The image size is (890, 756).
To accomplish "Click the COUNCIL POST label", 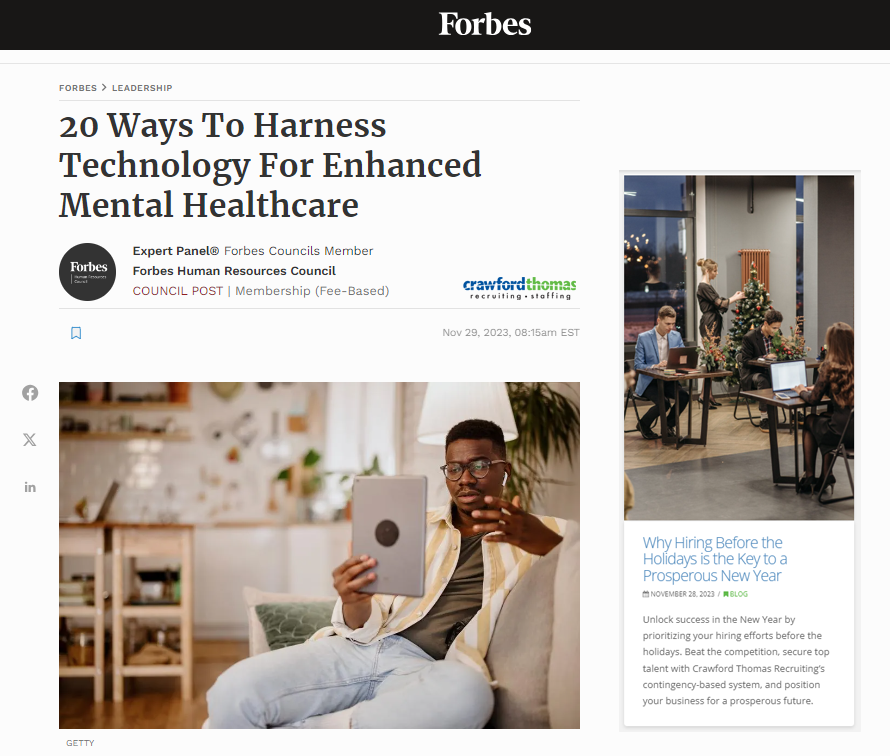I will (x=178, y=291).
